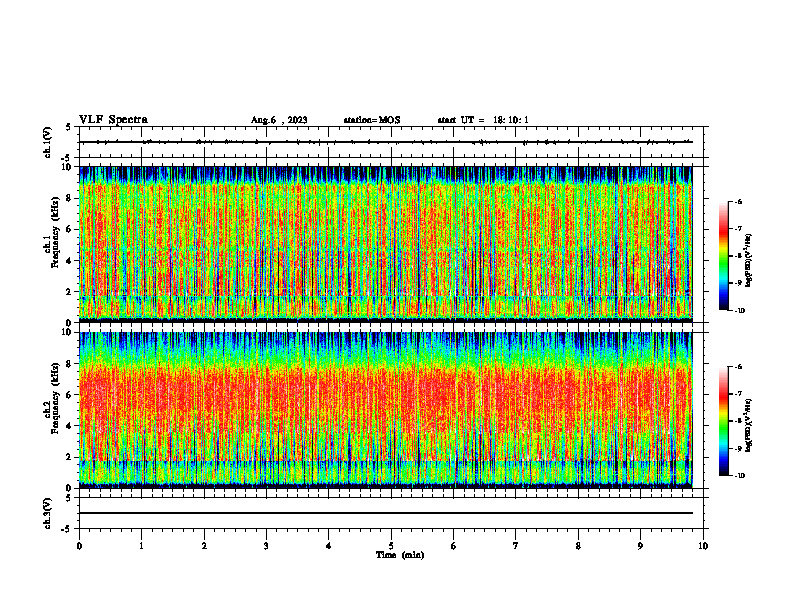792x612 pixels.
Task: Click the "8" tick on the time axis
Action: tap(578, 546)
